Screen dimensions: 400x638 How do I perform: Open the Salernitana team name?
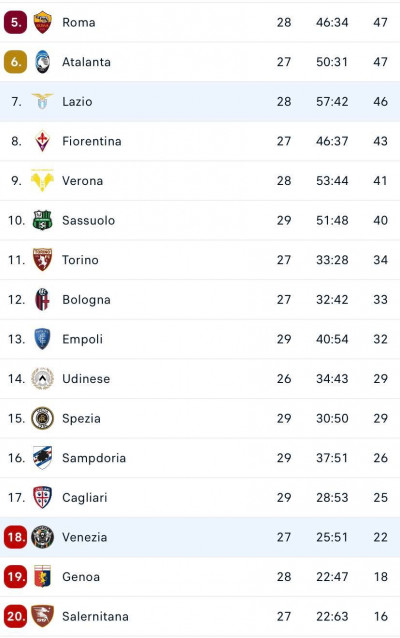tap(95, 616)
